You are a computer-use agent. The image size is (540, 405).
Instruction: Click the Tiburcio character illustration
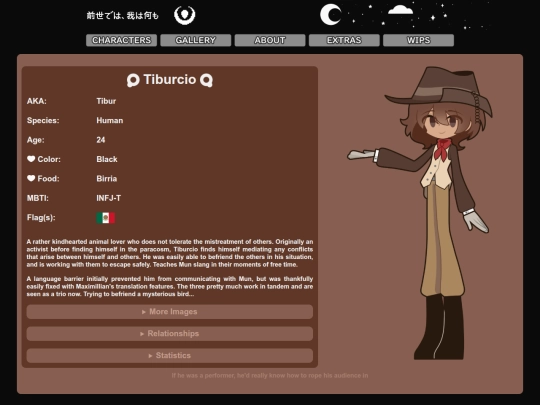click(420, 213)
